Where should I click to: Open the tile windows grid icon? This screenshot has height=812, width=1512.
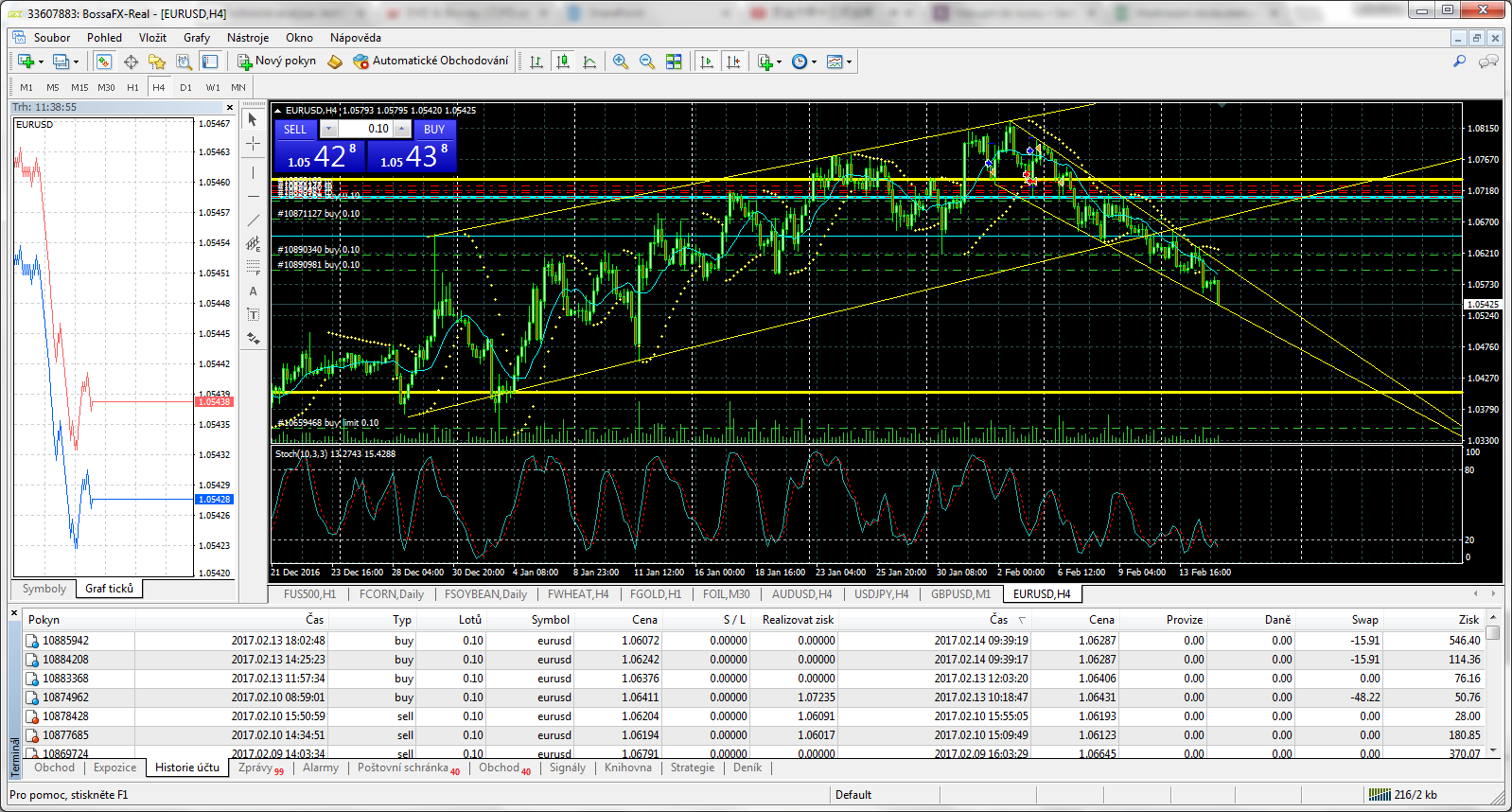[x=674, y=62]
